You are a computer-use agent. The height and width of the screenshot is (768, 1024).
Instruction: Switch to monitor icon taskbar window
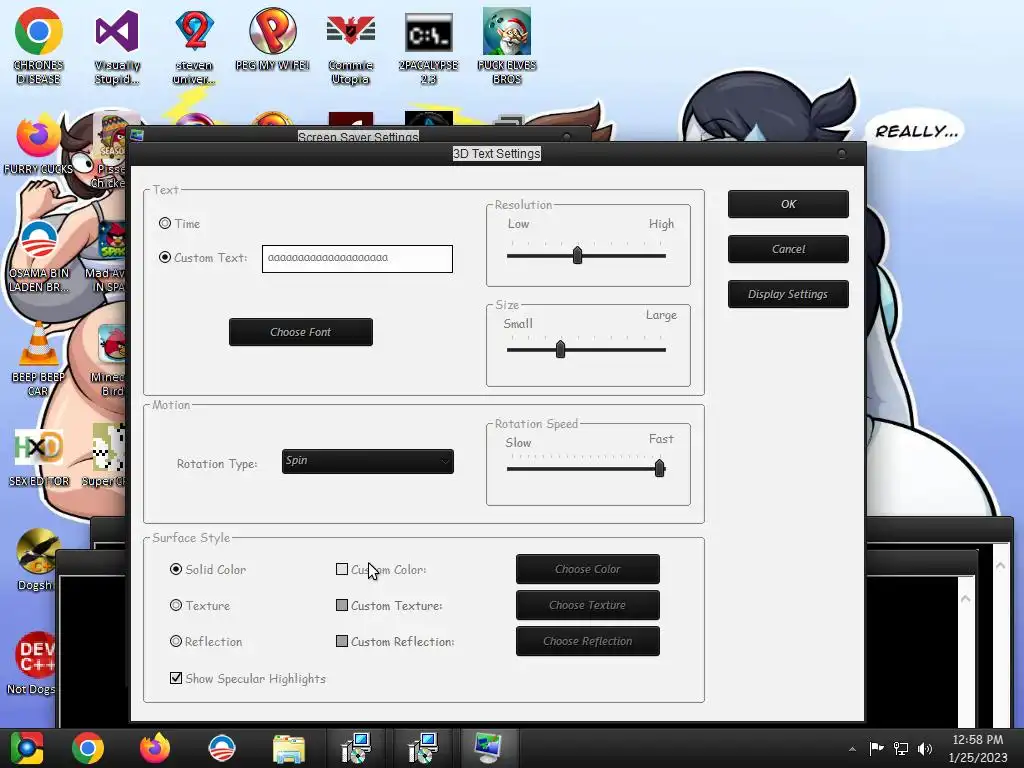point(488,748)
